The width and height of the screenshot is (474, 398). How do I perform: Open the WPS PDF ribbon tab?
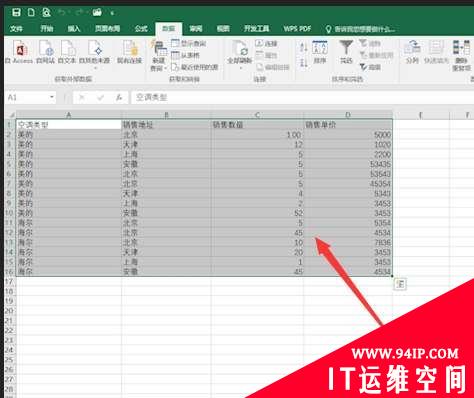(297, 29)
